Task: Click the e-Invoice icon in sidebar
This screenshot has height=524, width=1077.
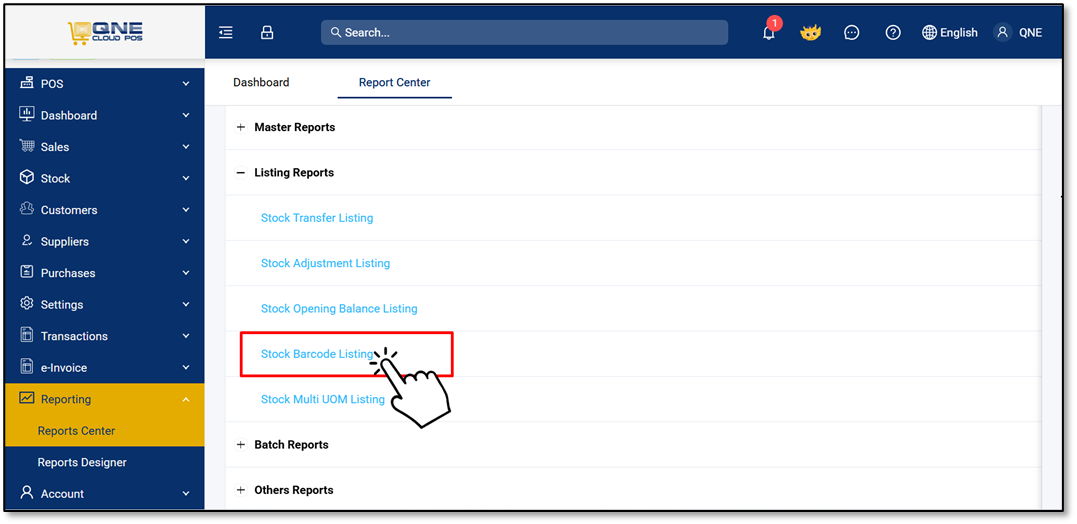Action: (x=27, y=367)
